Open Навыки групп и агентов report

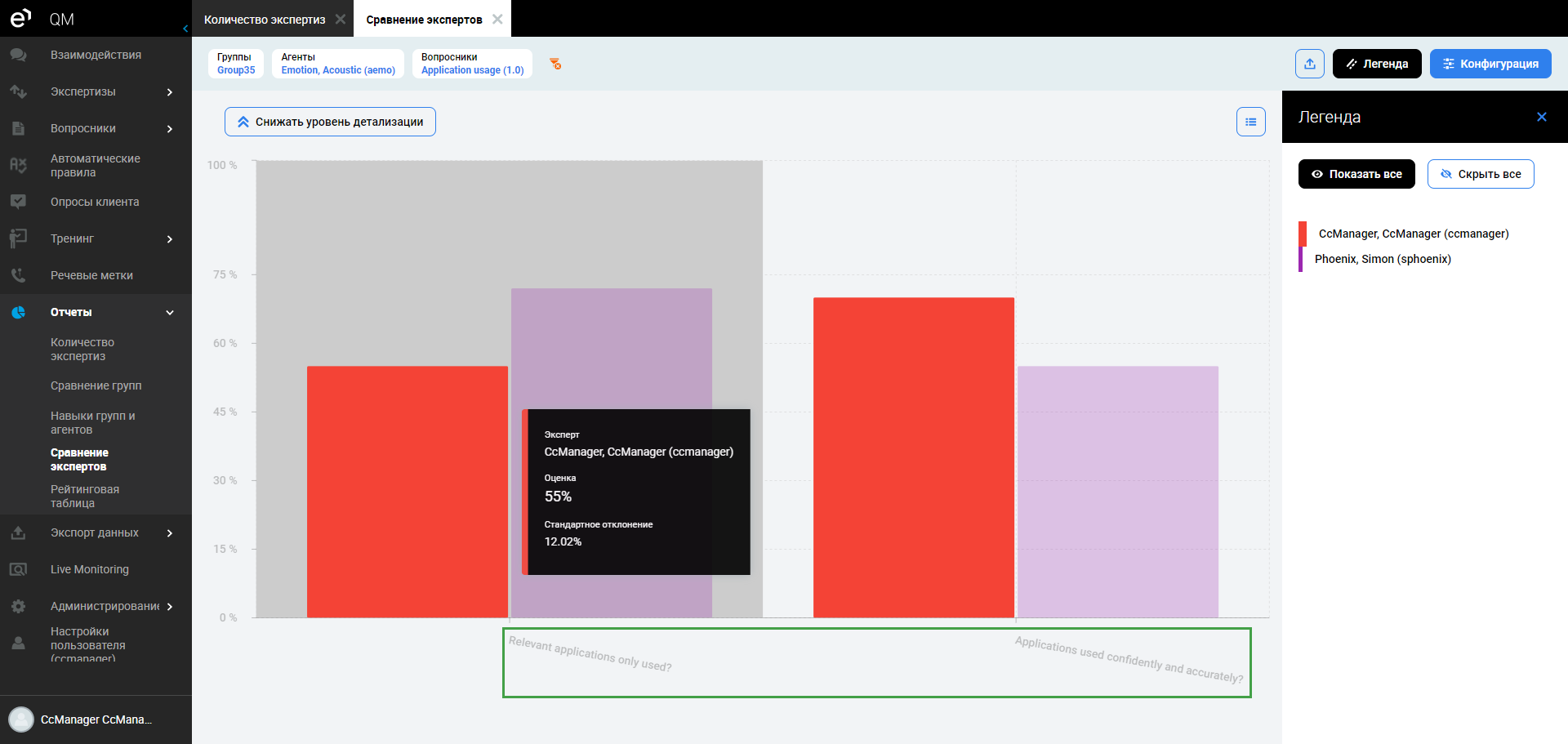click(x=93, y=422)
